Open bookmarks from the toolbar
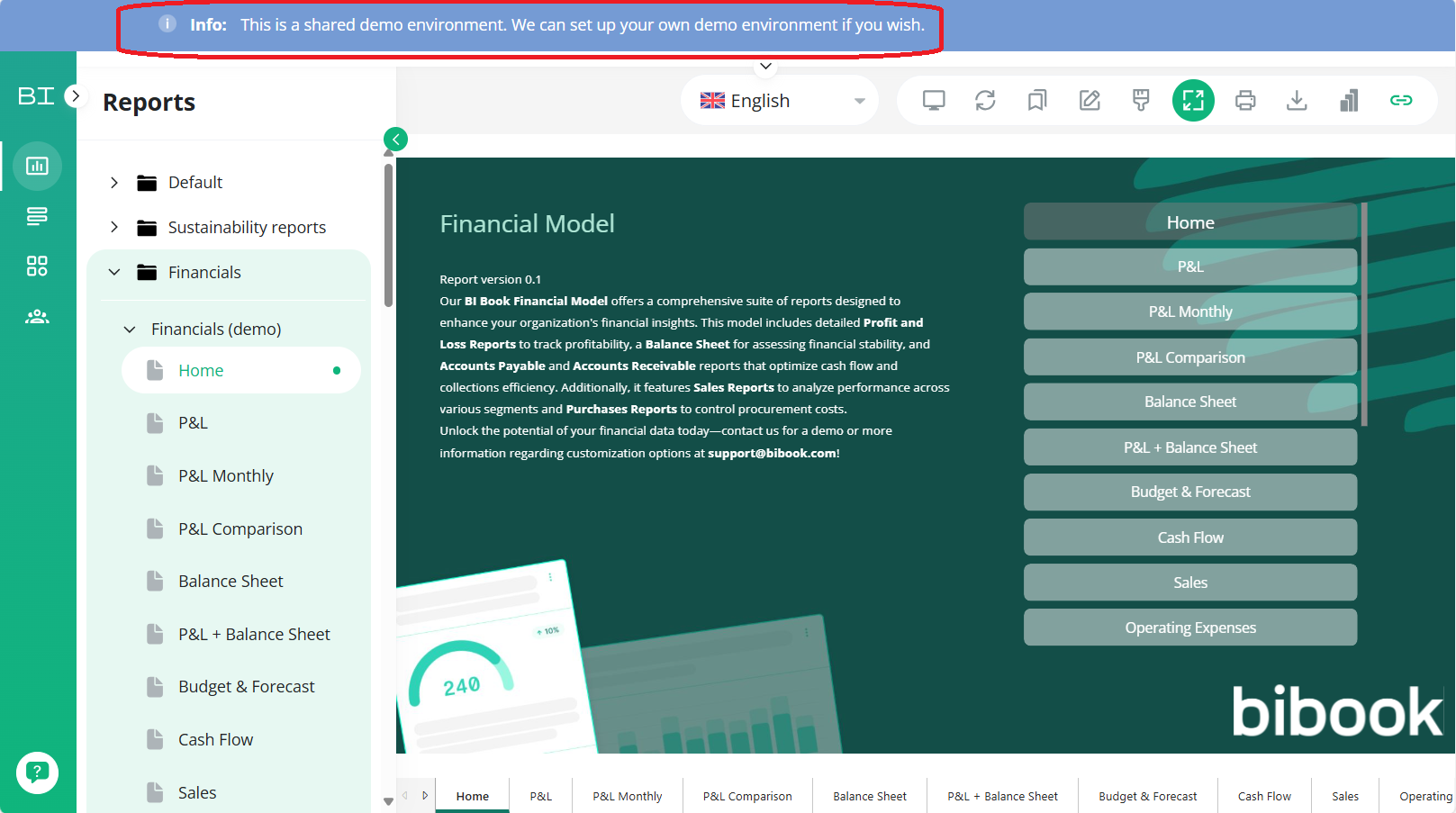The width and height of the screenshot is (1456, 813). pyautogui.click(x=1037, y=100)
